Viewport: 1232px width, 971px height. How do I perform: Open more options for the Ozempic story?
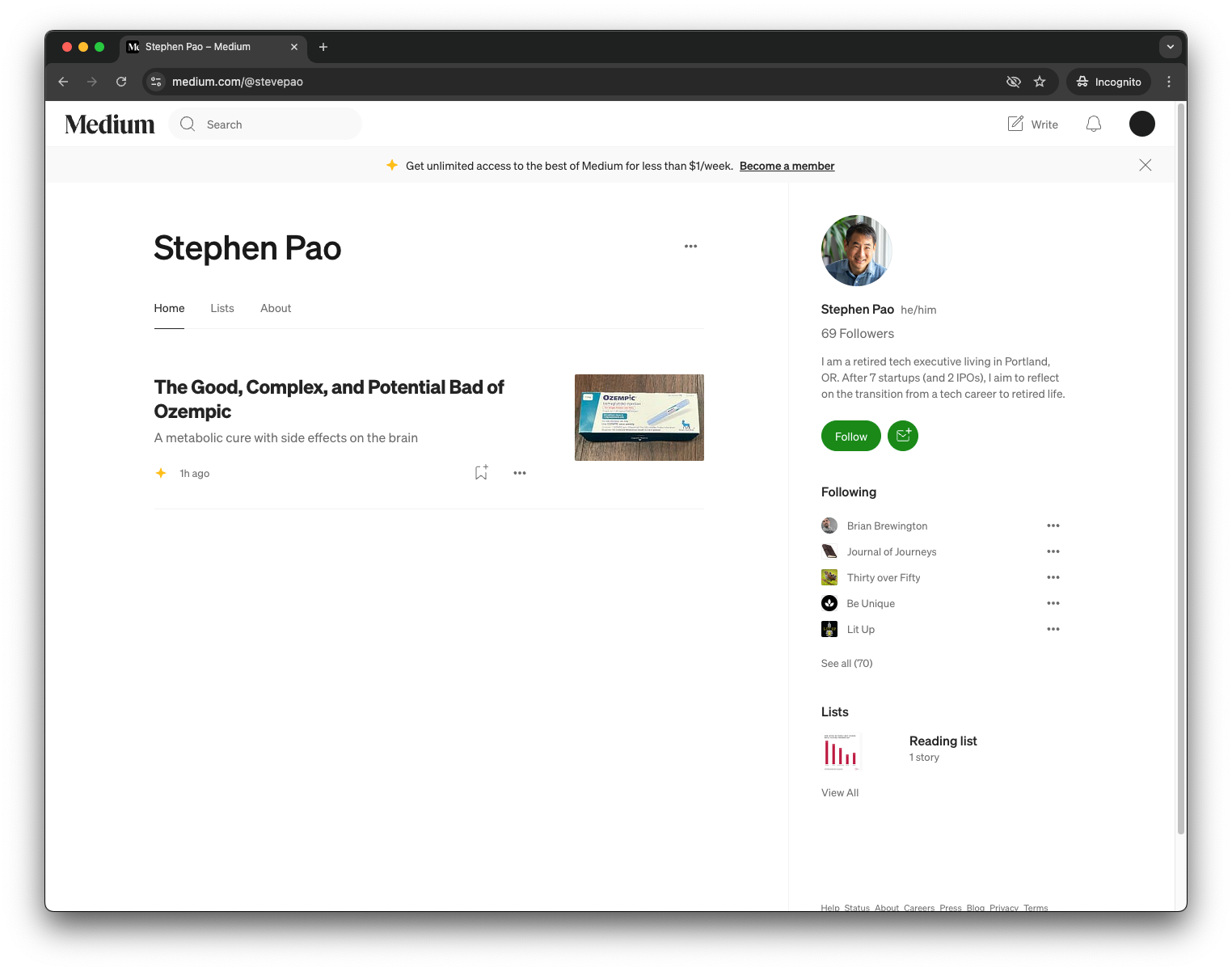pyautogui.click(x=520, y=473)
